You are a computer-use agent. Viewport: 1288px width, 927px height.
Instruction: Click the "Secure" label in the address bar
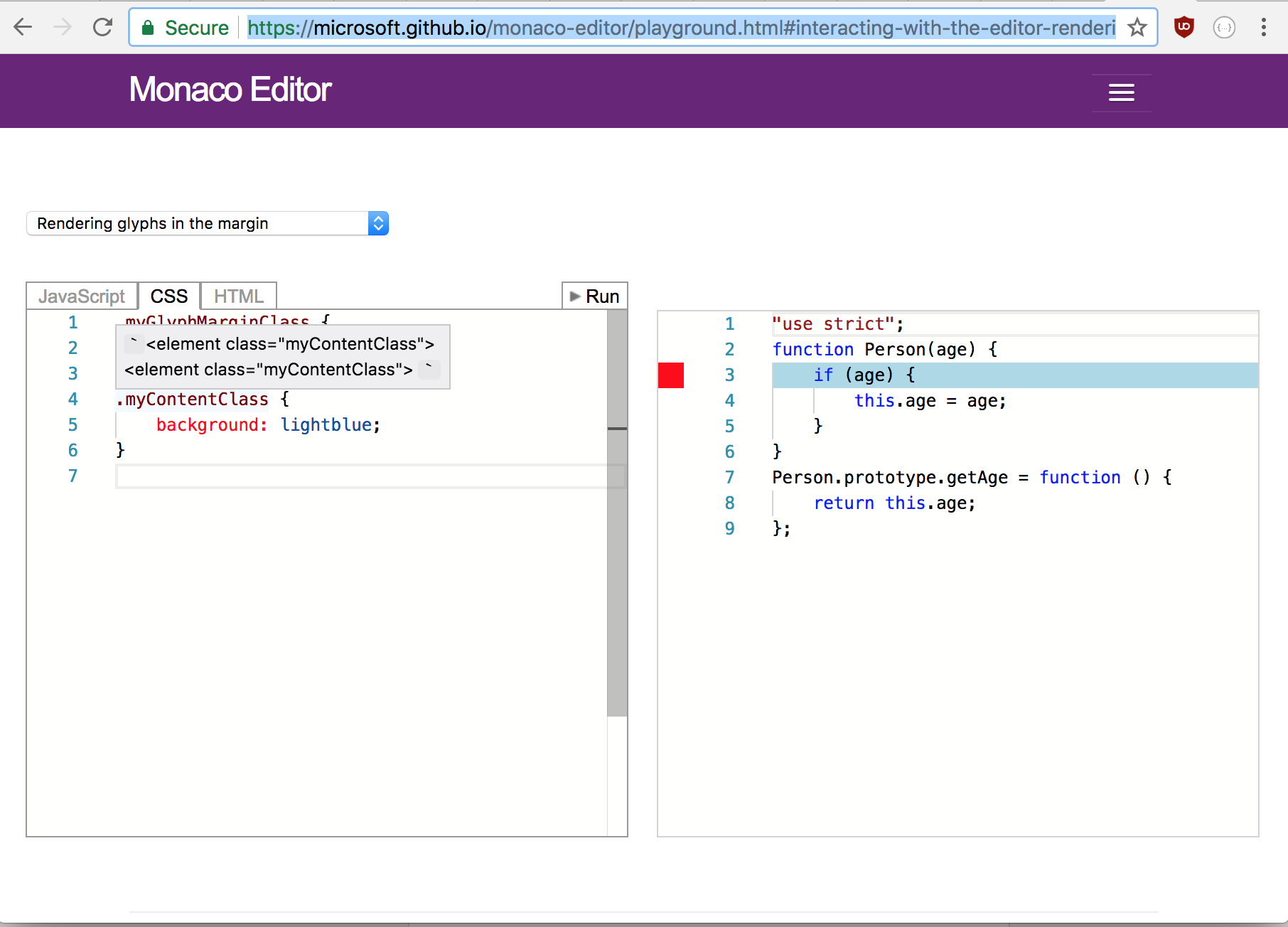coord(197,28)
